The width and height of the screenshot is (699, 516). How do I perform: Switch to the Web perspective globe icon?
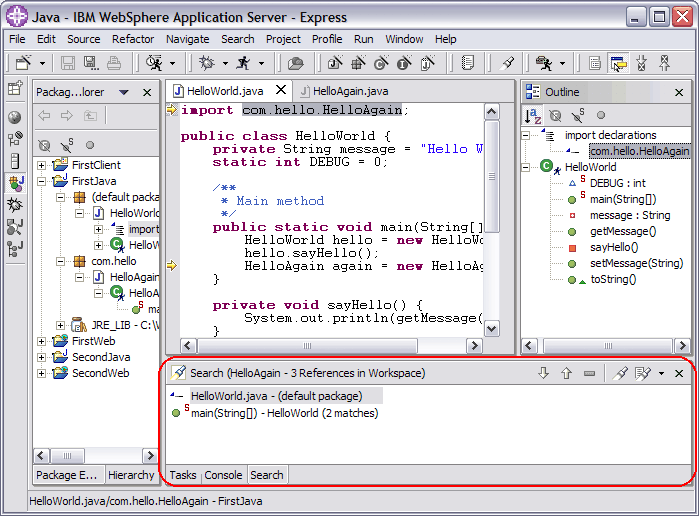pyautogui.click(x=15, y=117)
